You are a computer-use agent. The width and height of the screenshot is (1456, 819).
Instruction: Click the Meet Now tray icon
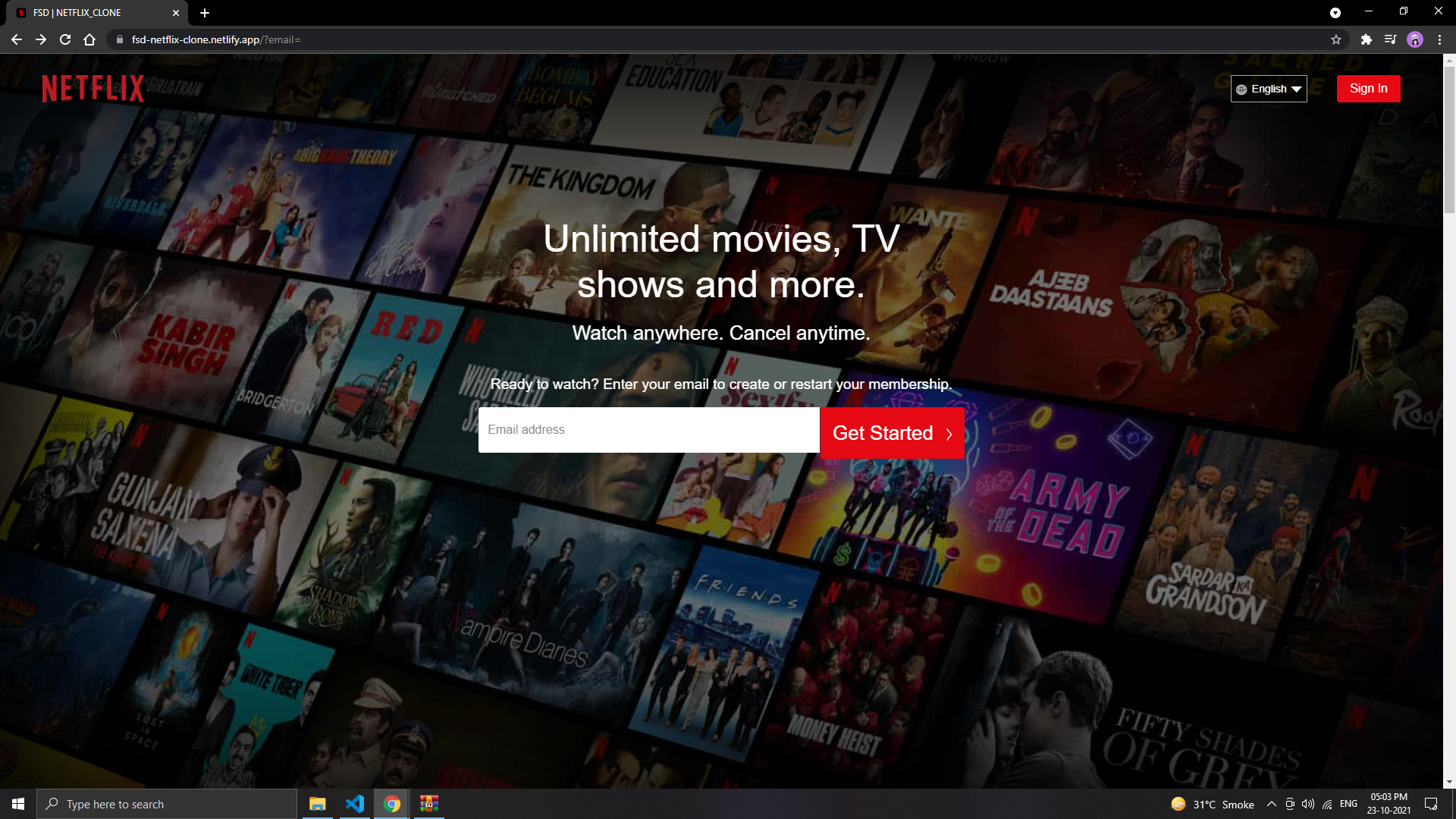point(1290,804)
